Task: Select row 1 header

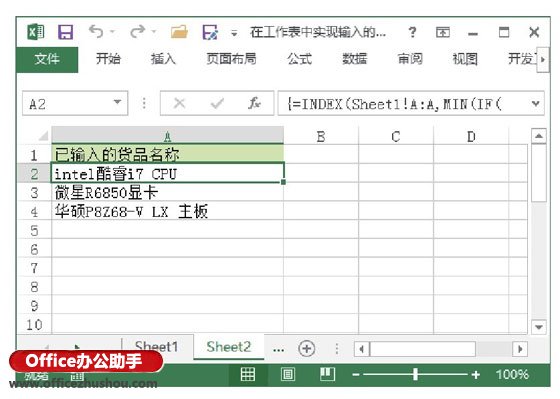Action: tap(34, 155)
